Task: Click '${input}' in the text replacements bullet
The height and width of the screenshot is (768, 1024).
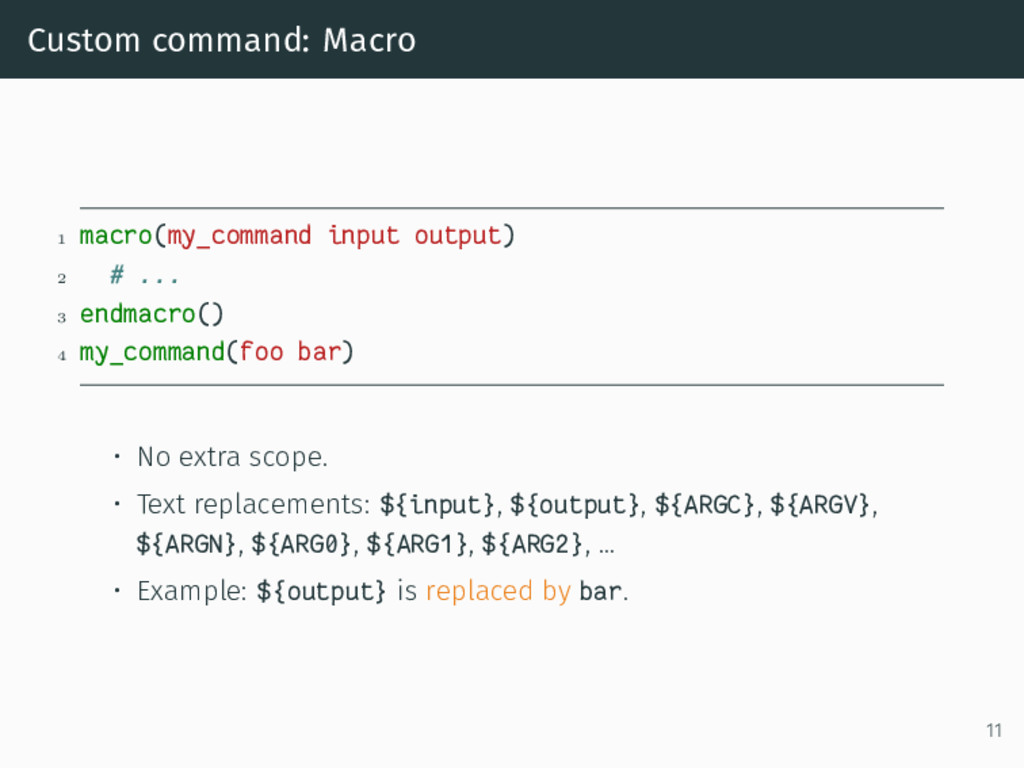Action: pos(437,505)
